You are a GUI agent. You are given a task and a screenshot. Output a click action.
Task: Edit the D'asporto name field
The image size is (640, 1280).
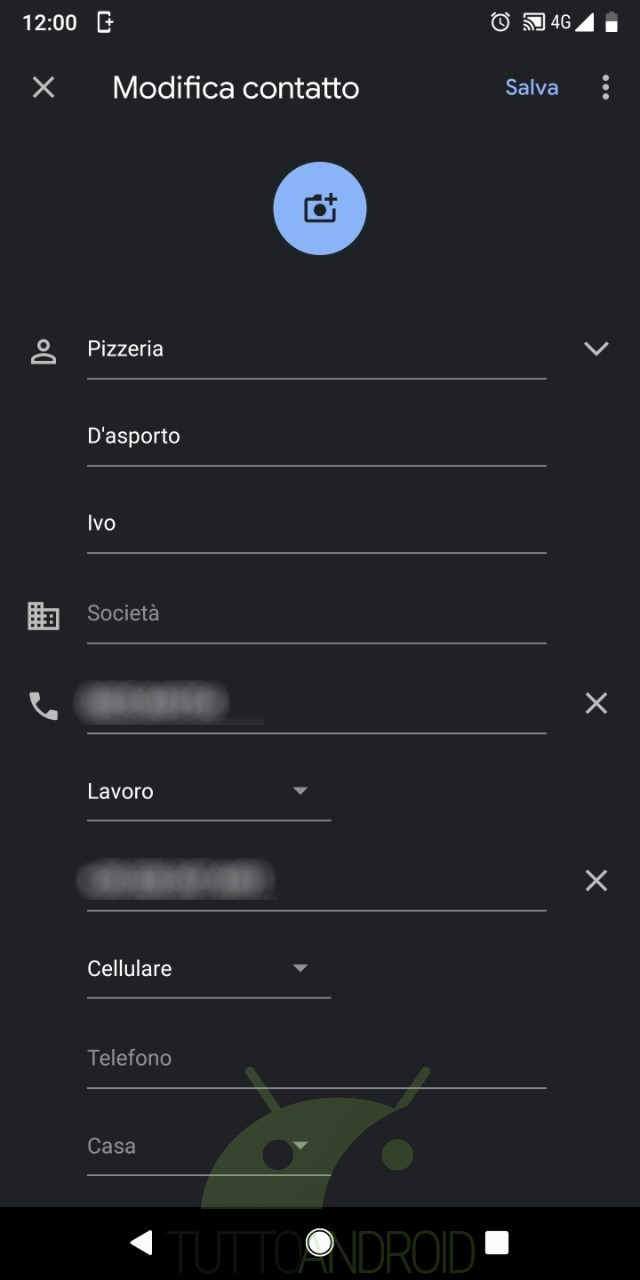pos(316,437)
